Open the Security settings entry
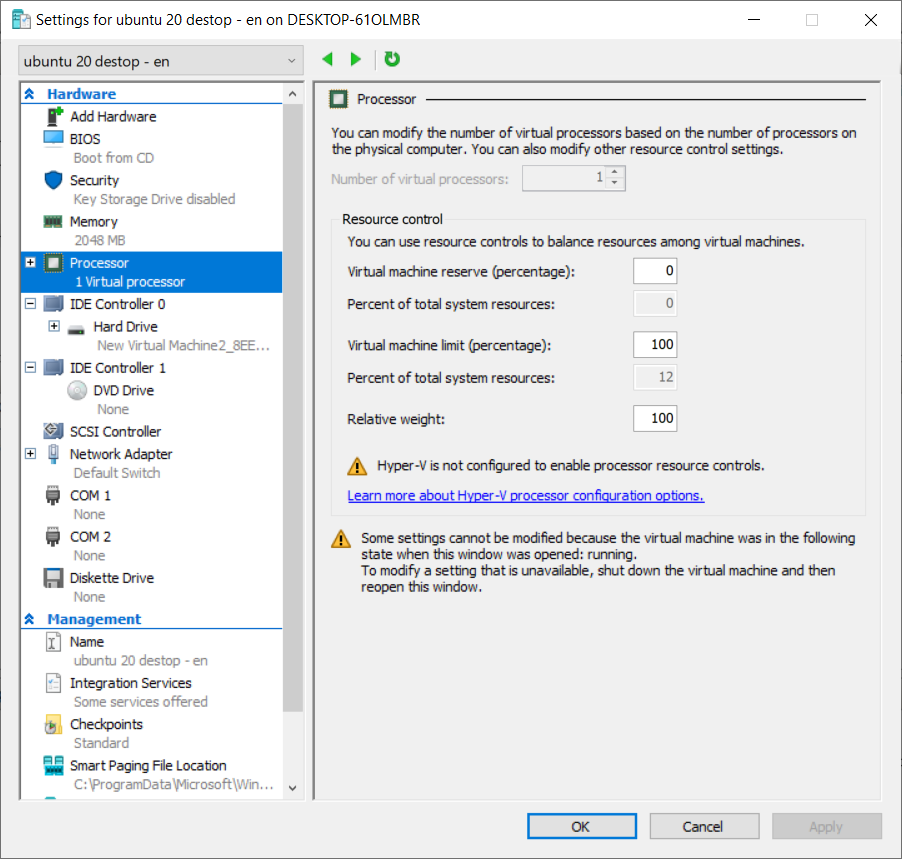Screen dimensions: 902x859 pos(94,180)
